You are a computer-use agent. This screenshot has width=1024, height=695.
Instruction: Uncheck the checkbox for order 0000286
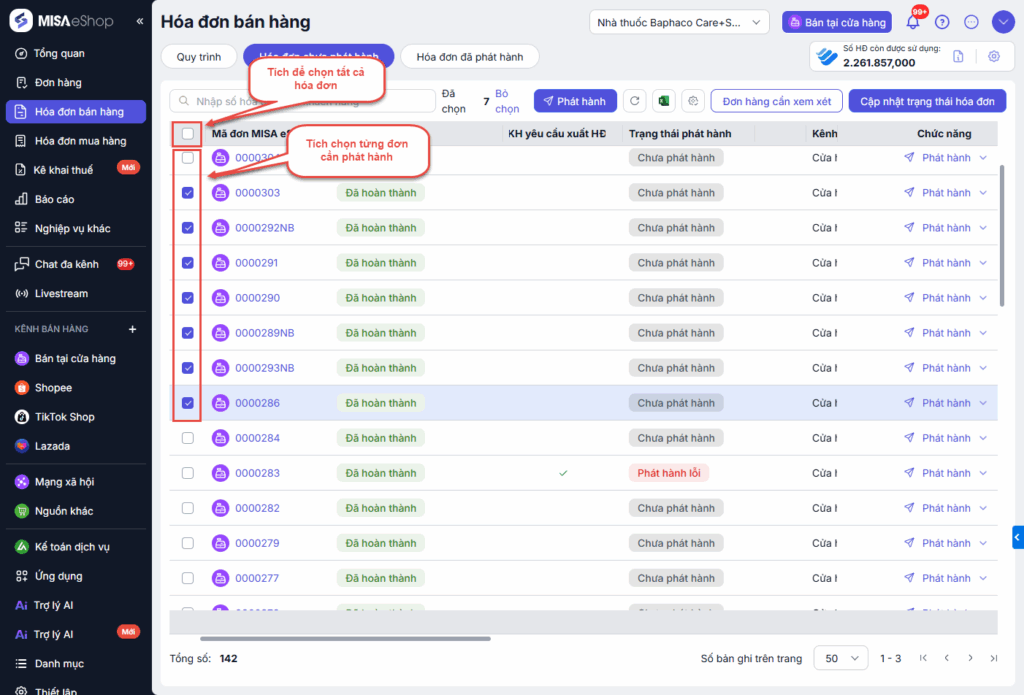point(188,403)
